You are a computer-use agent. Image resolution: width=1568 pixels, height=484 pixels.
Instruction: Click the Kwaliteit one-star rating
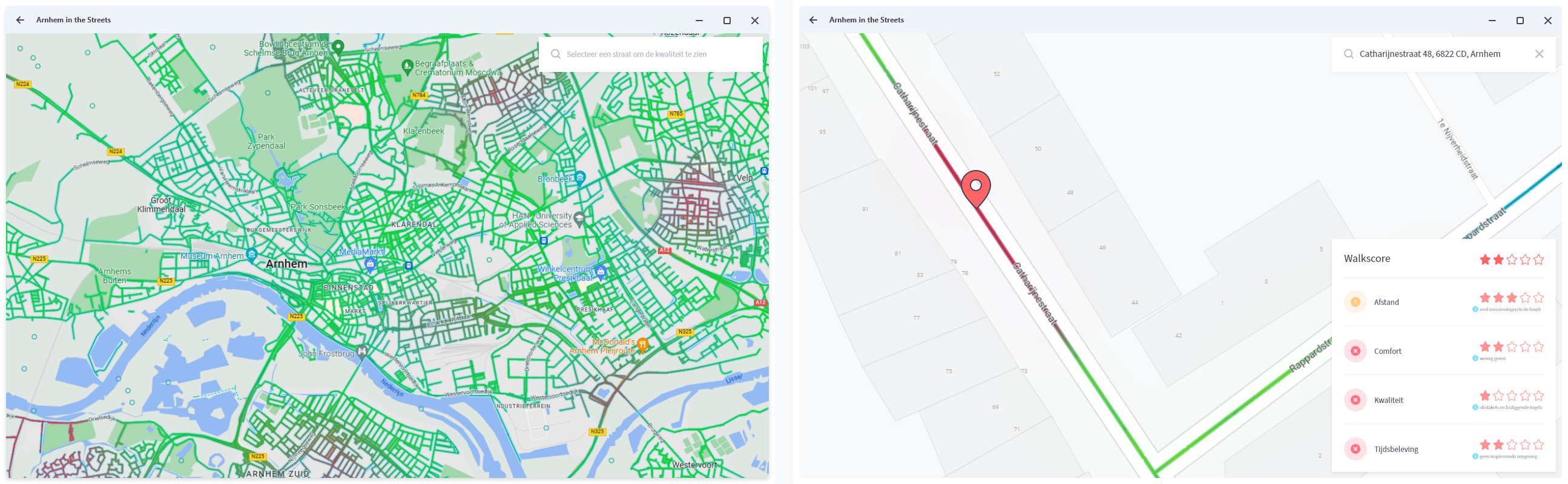[1511, 395]
